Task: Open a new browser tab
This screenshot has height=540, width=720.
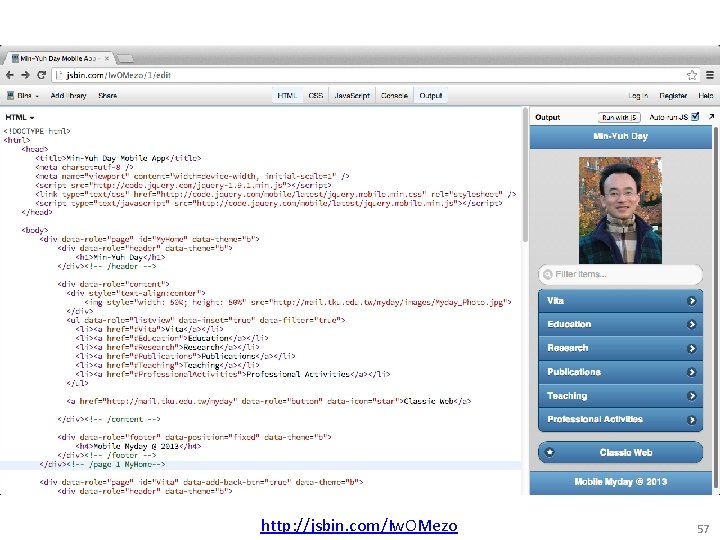Action: 125,58
